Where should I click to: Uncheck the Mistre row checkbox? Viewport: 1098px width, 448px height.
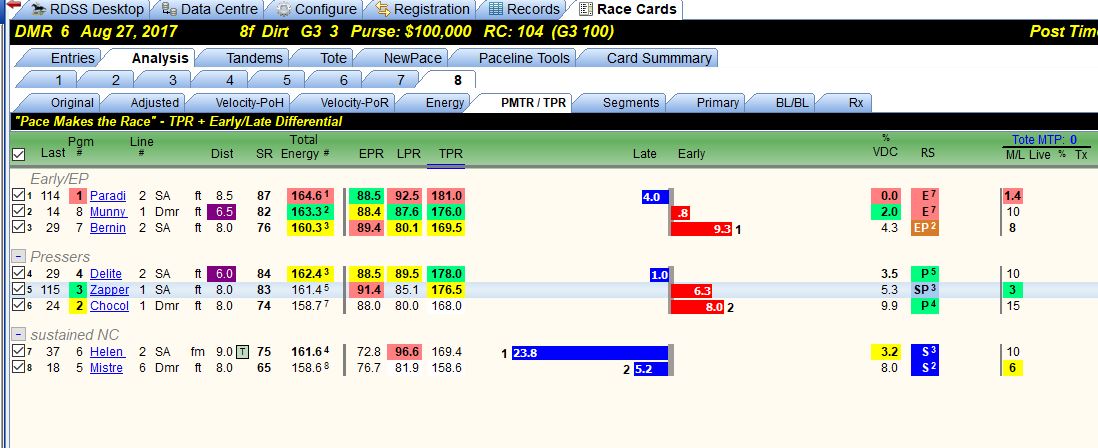(x=19, y=368)
